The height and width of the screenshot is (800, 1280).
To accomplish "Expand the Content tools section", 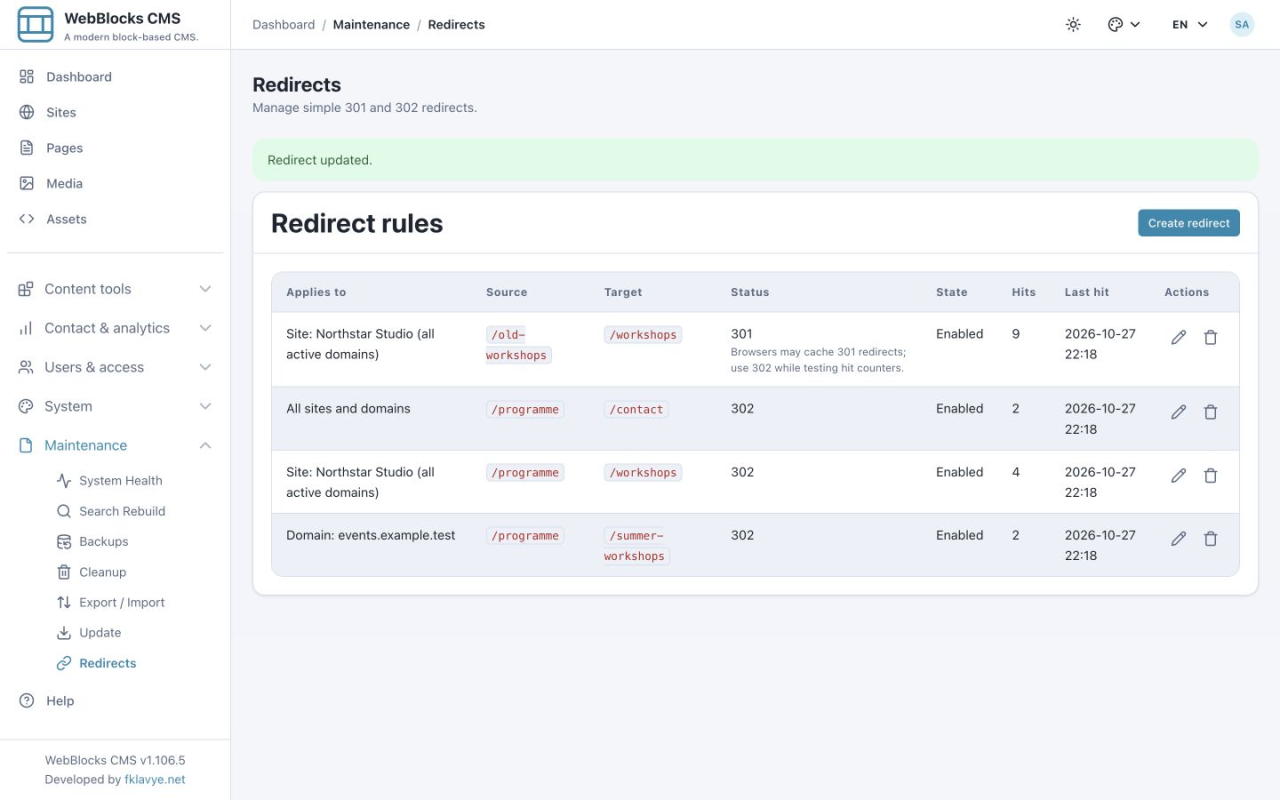I will (x=115, y=289).
